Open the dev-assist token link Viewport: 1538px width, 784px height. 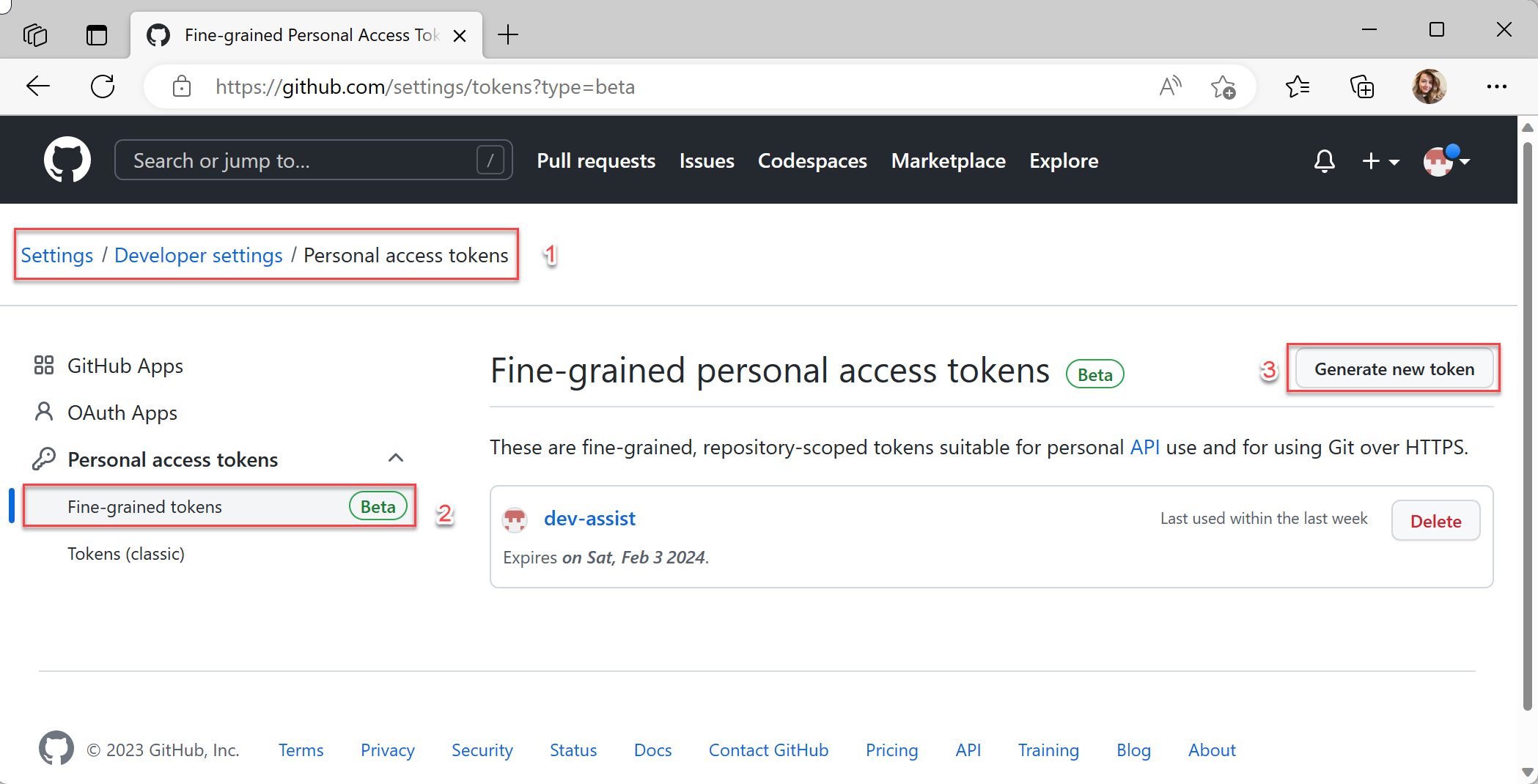589,519
